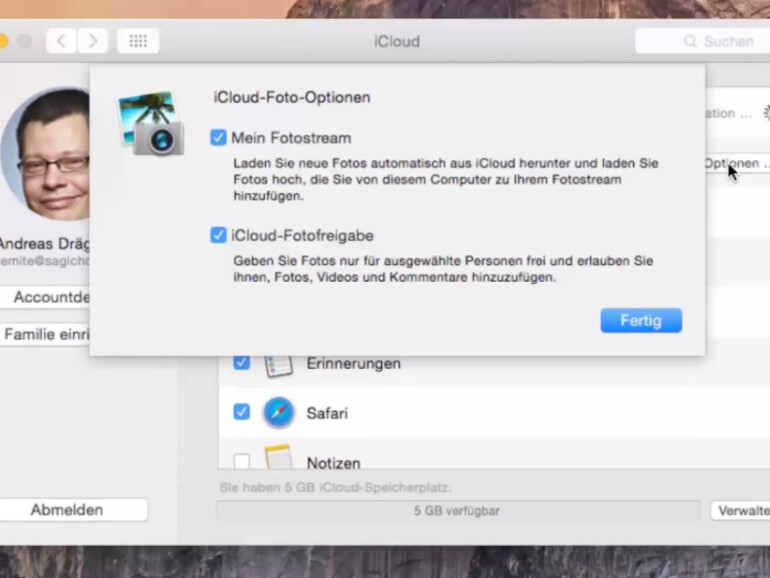770x578 pixels.
Task: Click Fertig to close the dialog
Action: [641, 321]
